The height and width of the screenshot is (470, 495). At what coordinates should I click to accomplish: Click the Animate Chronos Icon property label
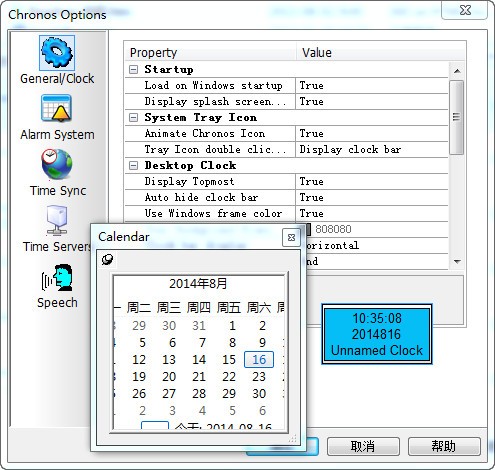pyautogui.click(x=205, y=134)
